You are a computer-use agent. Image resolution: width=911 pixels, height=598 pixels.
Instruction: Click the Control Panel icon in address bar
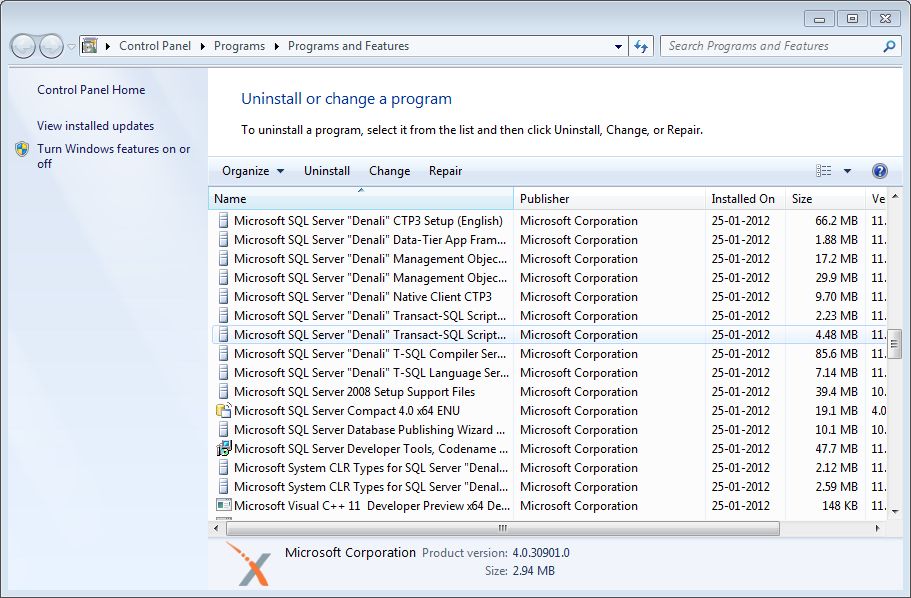pyautogui.click(x=89, y=46)
